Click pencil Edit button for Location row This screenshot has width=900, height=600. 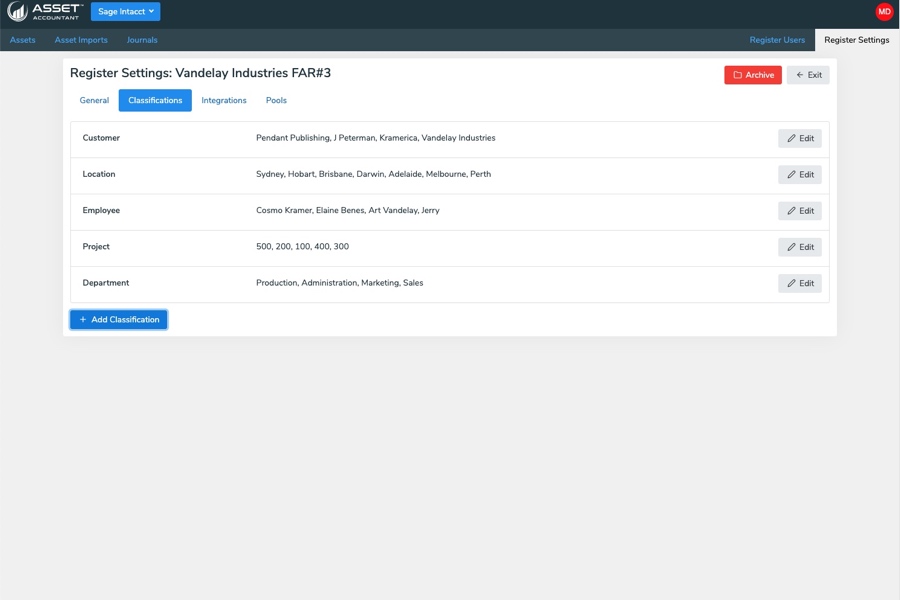[799, 175]
